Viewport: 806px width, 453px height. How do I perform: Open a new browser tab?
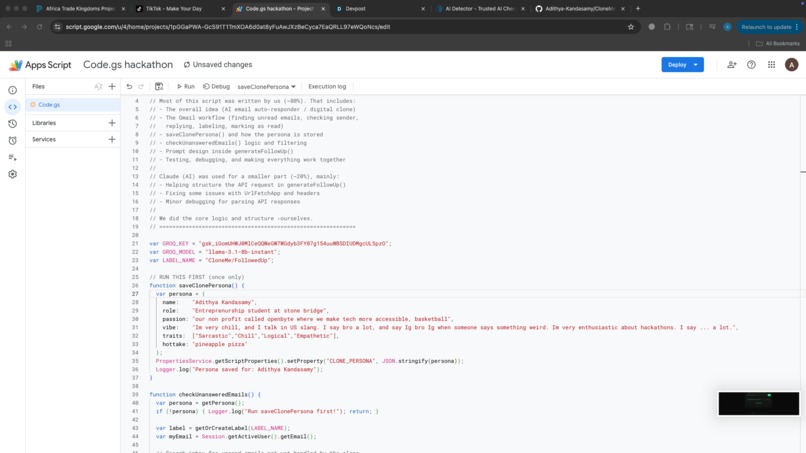[638, 9]
